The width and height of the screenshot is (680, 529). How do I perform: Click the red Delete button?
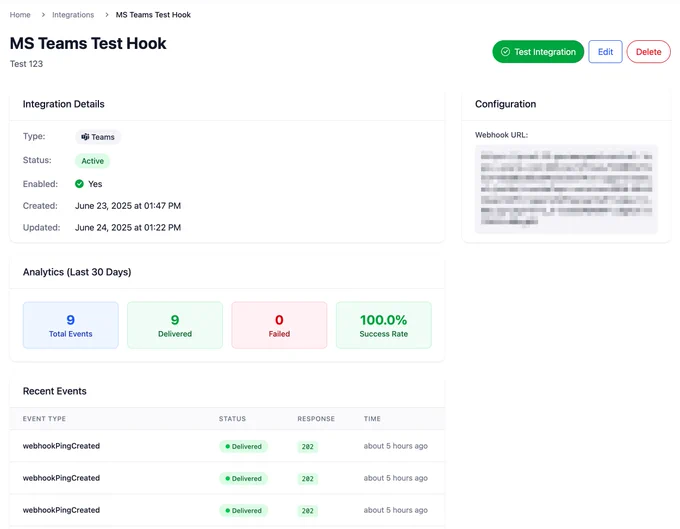[648, 52]
